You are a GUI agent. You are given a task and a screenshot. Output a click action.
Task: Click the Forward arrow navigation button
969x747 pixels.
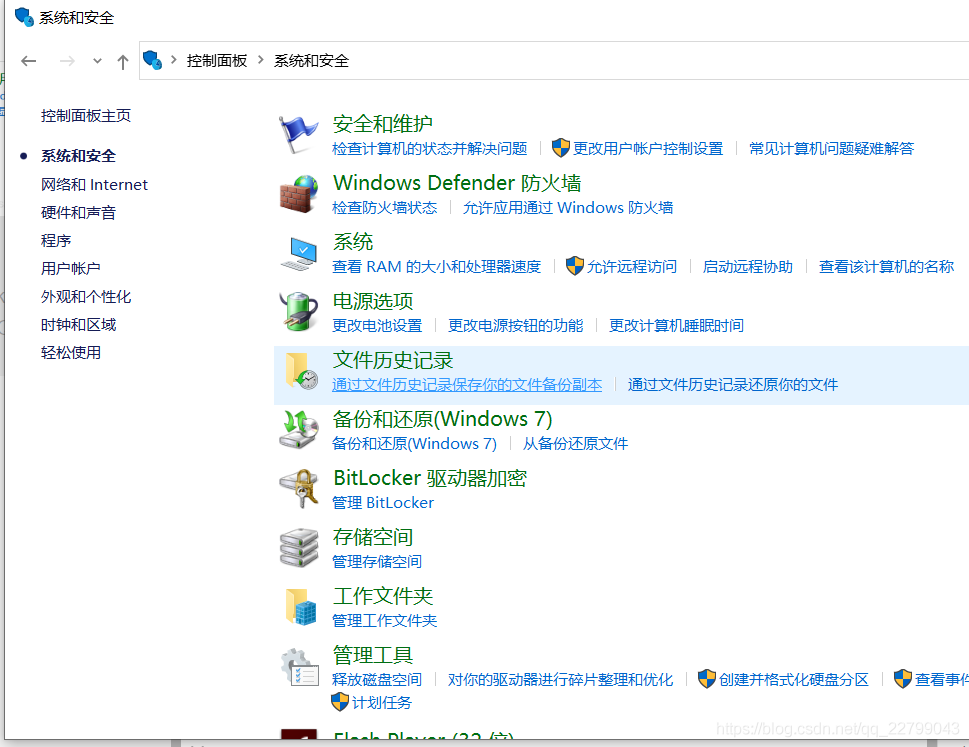(x=67, y=61)
